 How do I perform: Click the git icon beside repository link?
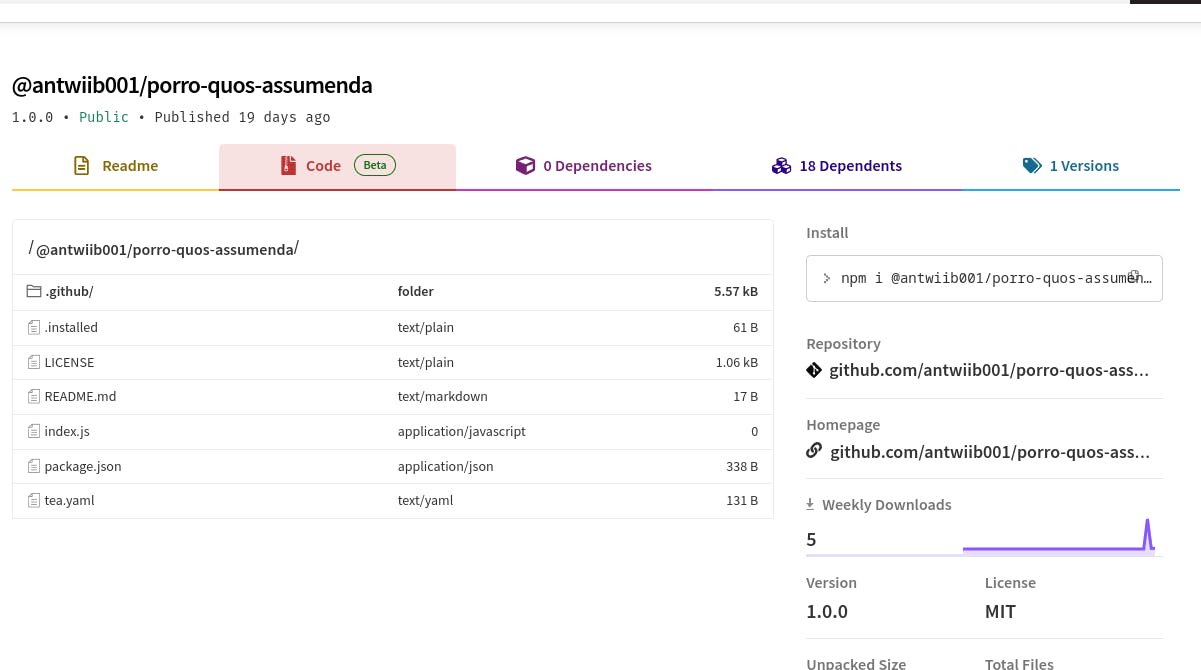click(814, 371)
